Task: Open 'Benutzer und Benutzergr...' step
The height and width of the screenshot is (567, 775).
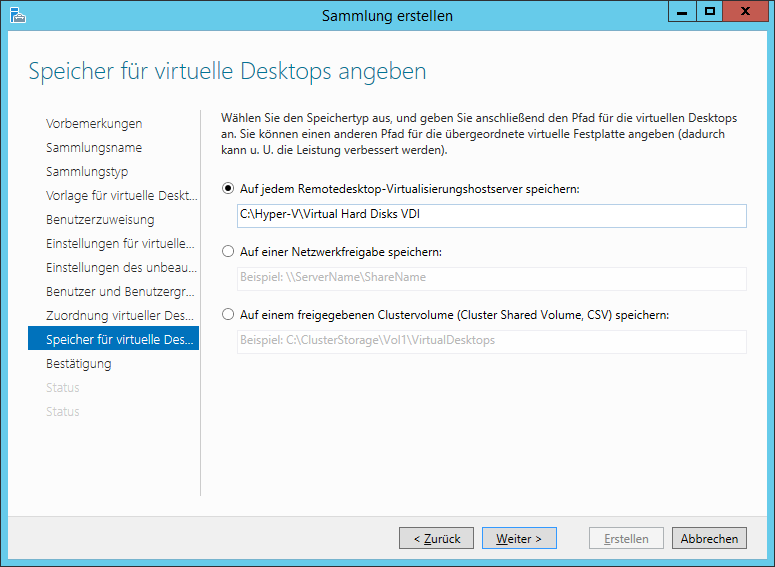Action: point(120,291)
